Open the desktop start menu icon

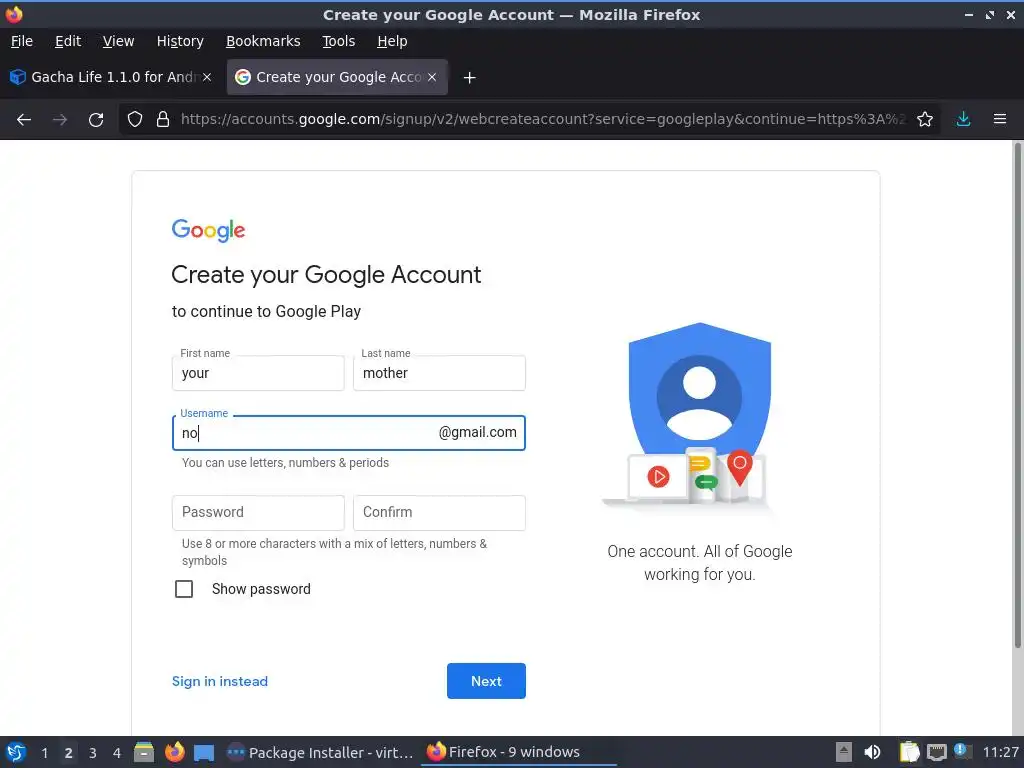[x=16, y=752]
